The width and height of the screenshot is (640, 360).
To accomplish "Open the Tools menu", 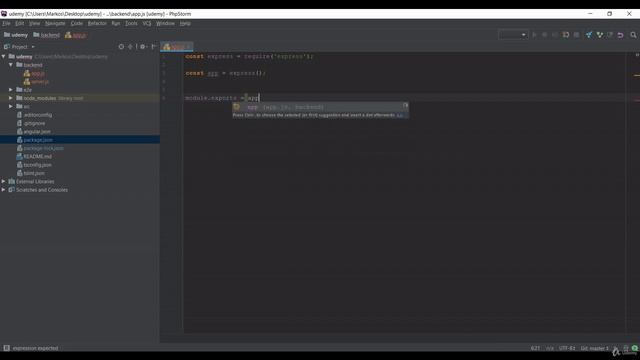I will pyautogui.click(x=131, y=23).
